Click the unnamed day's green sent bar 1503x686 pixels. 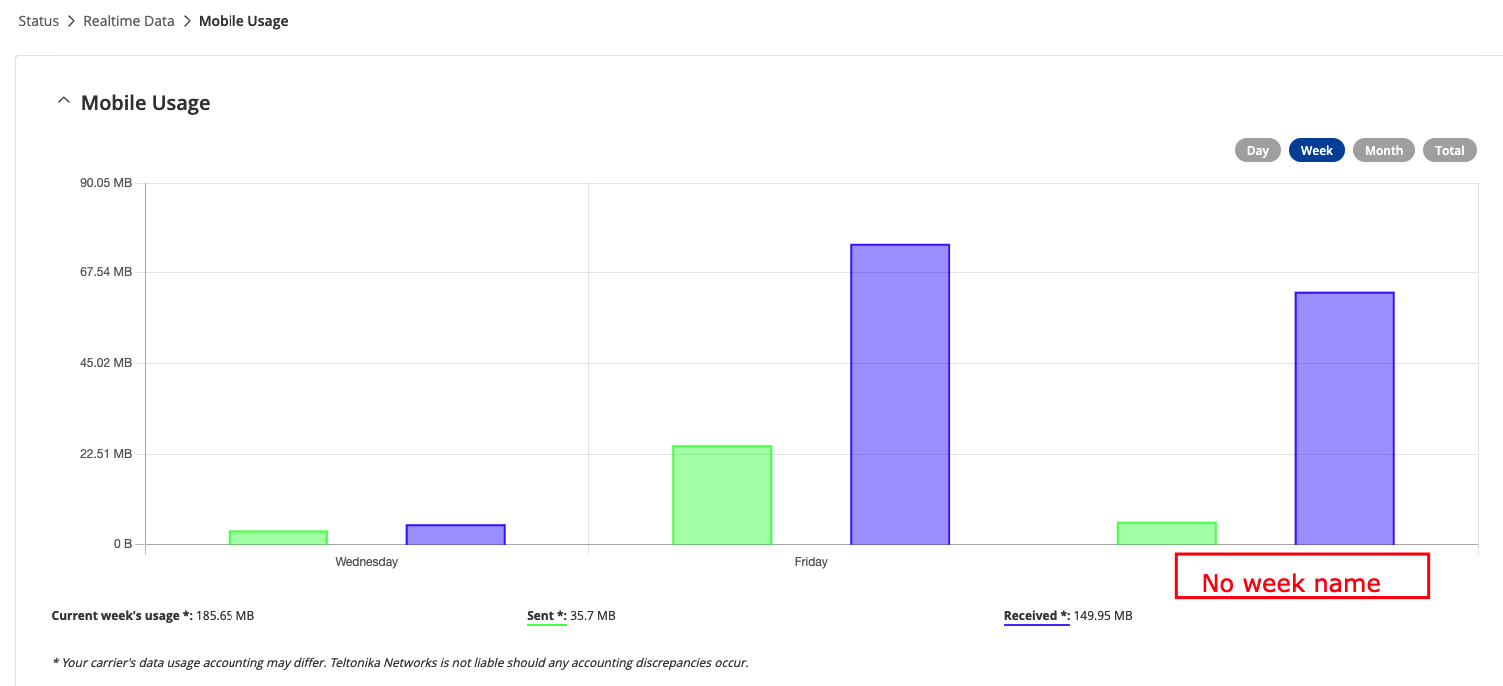(x=1167, y=534)
